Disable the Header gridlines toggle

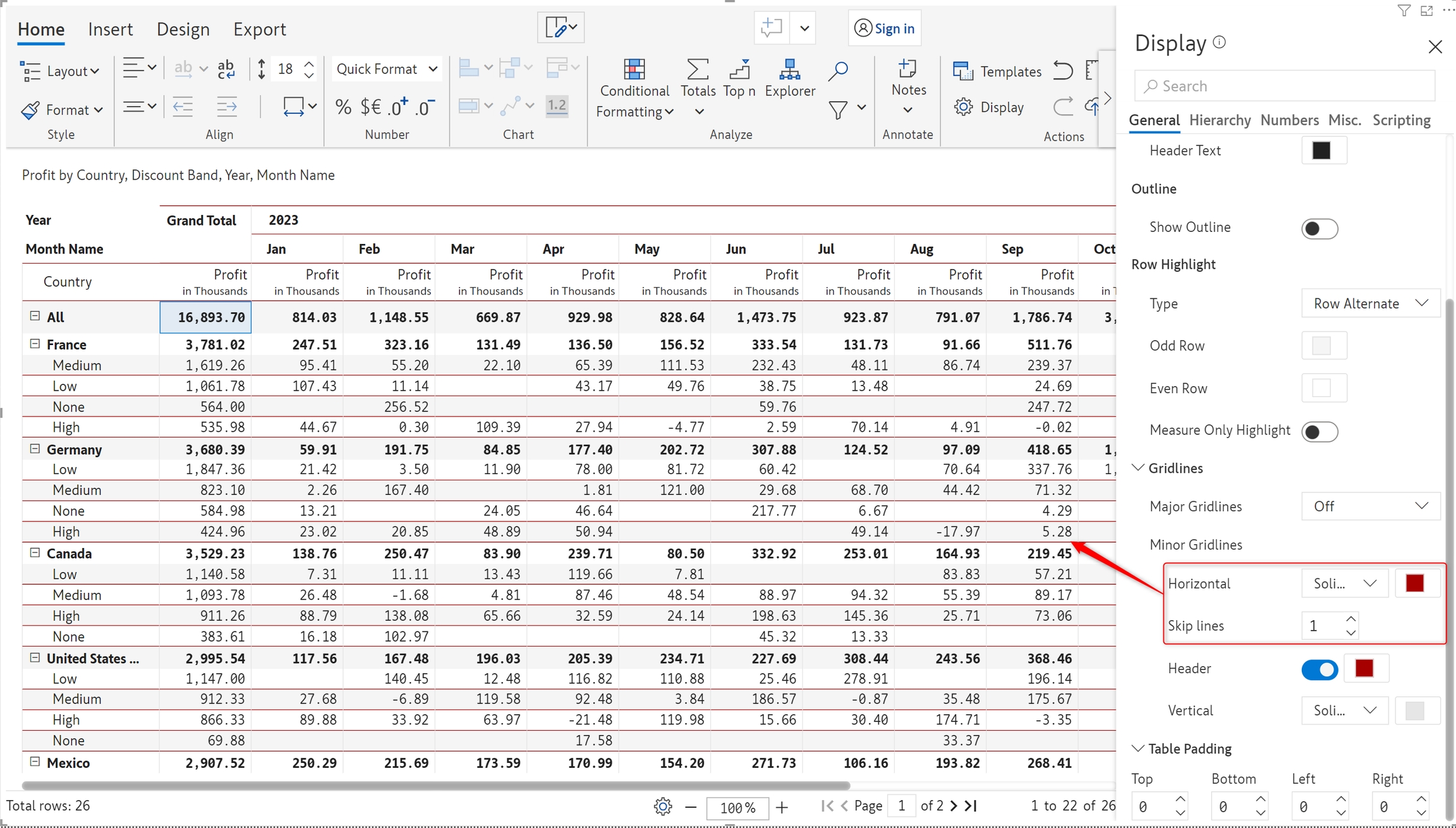1319,669
